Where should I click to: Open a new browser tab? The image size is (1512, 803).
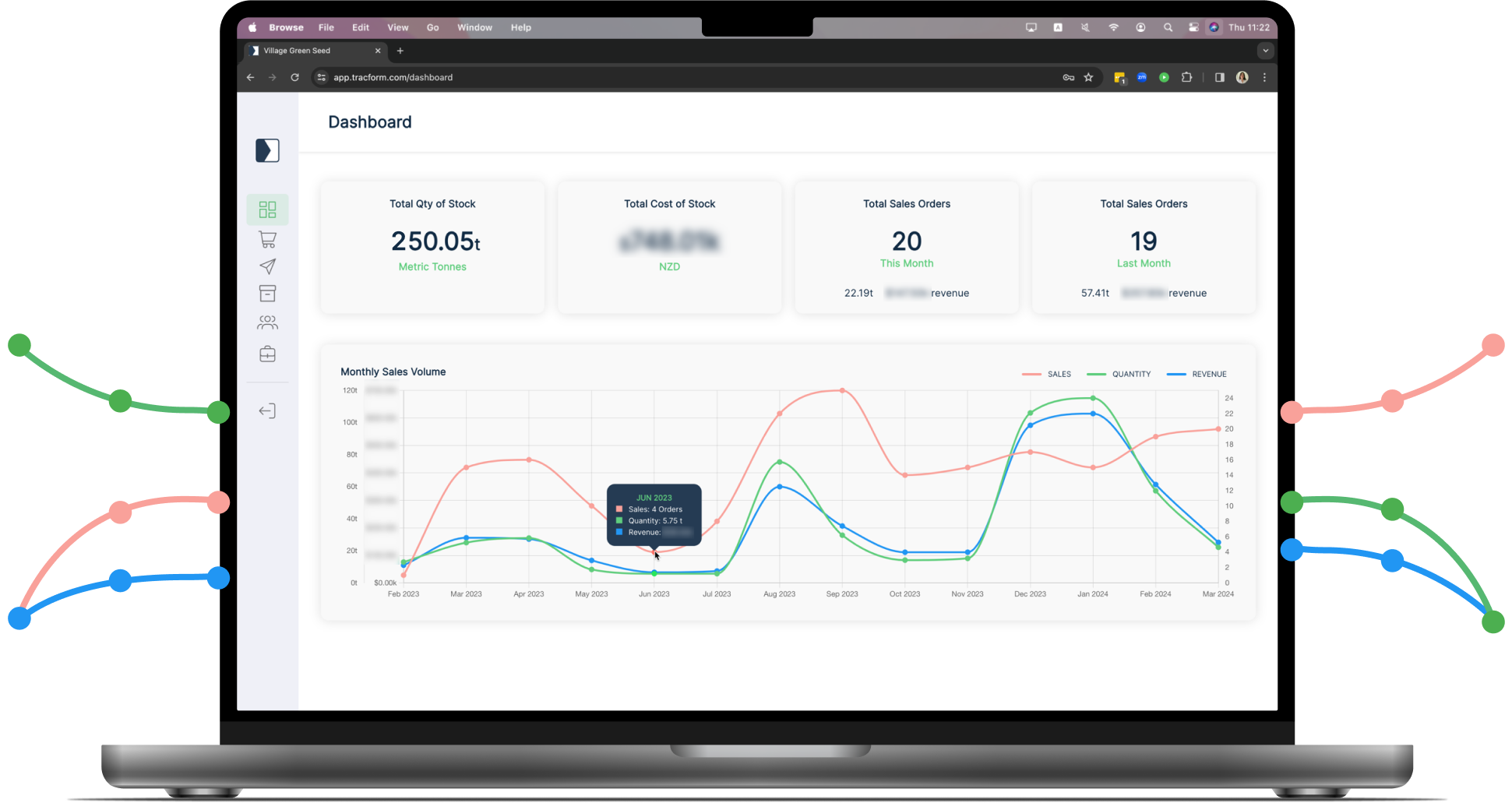tap(400, 51)
